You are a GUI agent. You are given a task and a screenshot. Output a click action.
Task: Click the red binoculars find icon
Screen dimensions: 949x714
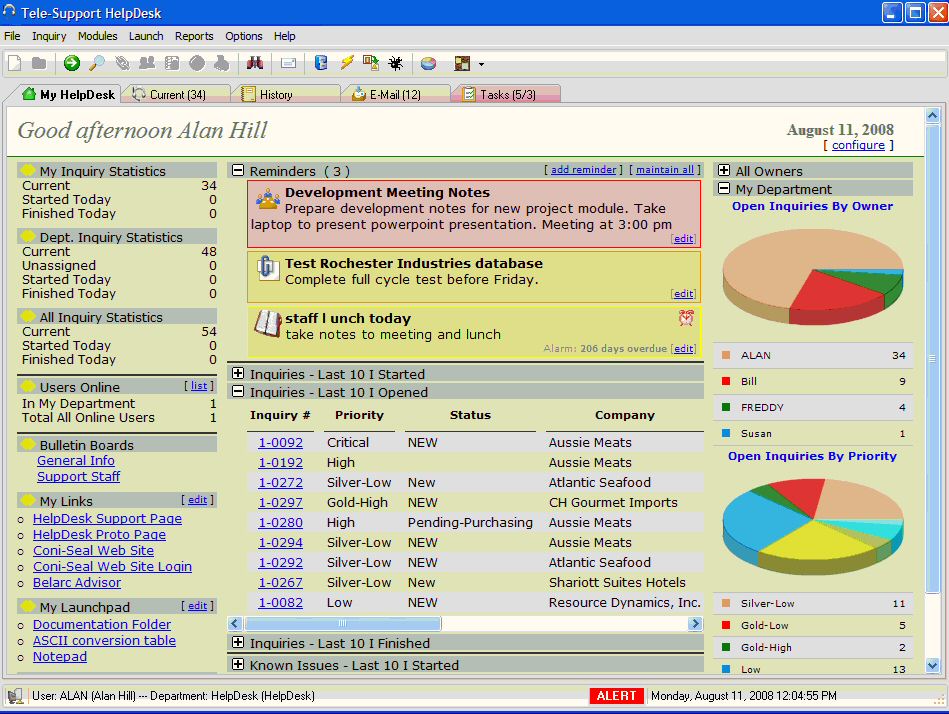tap(255, 63)
